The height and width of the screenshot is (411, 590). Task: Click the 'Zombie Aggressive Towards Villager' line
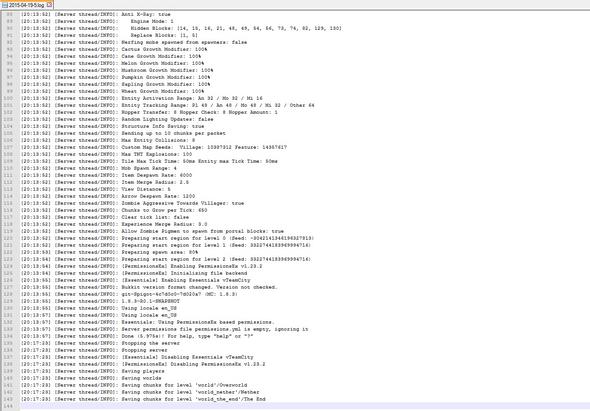(x=132, y=203)
